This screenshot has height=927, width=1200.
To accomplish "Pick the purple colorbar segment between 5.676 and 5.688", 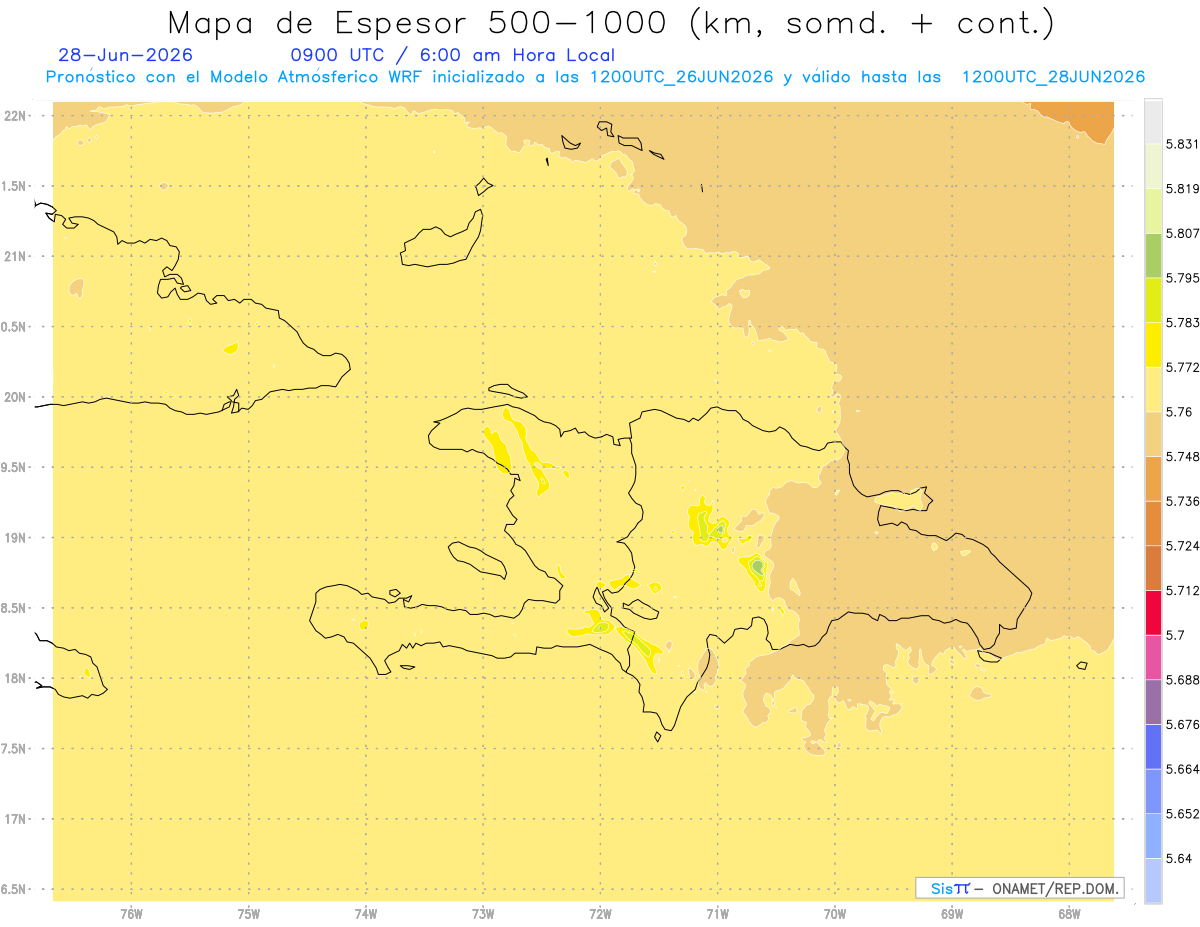I will coord(1153,701).
